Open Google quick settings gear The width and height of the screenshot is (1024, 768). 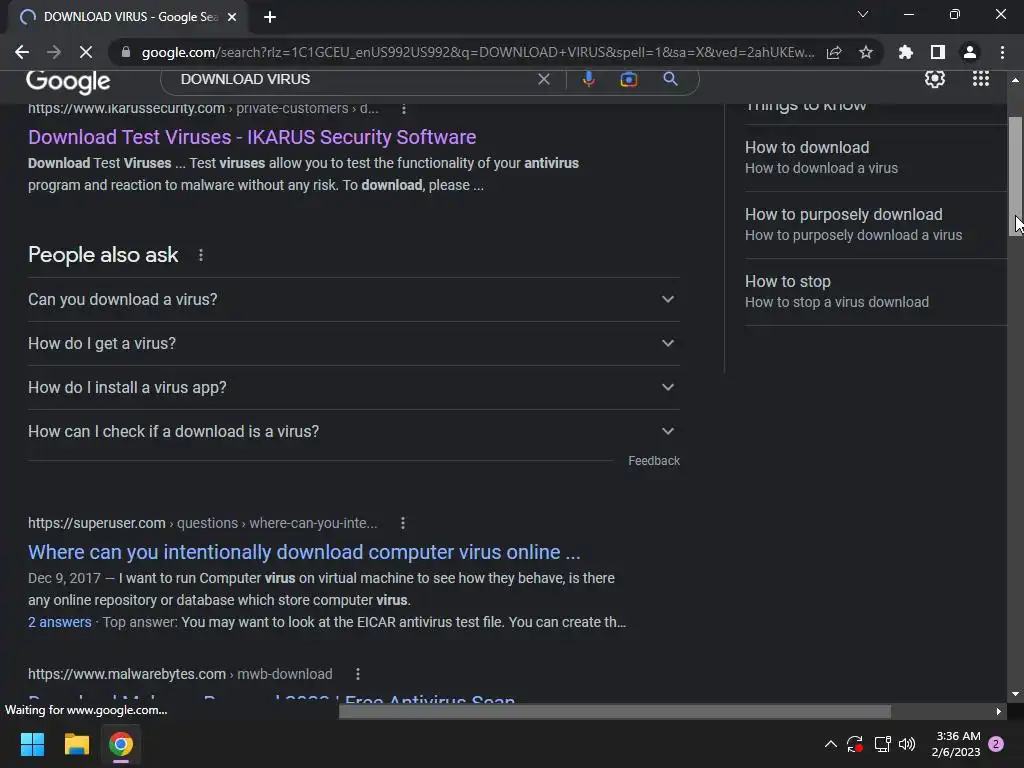coord(935,79)
